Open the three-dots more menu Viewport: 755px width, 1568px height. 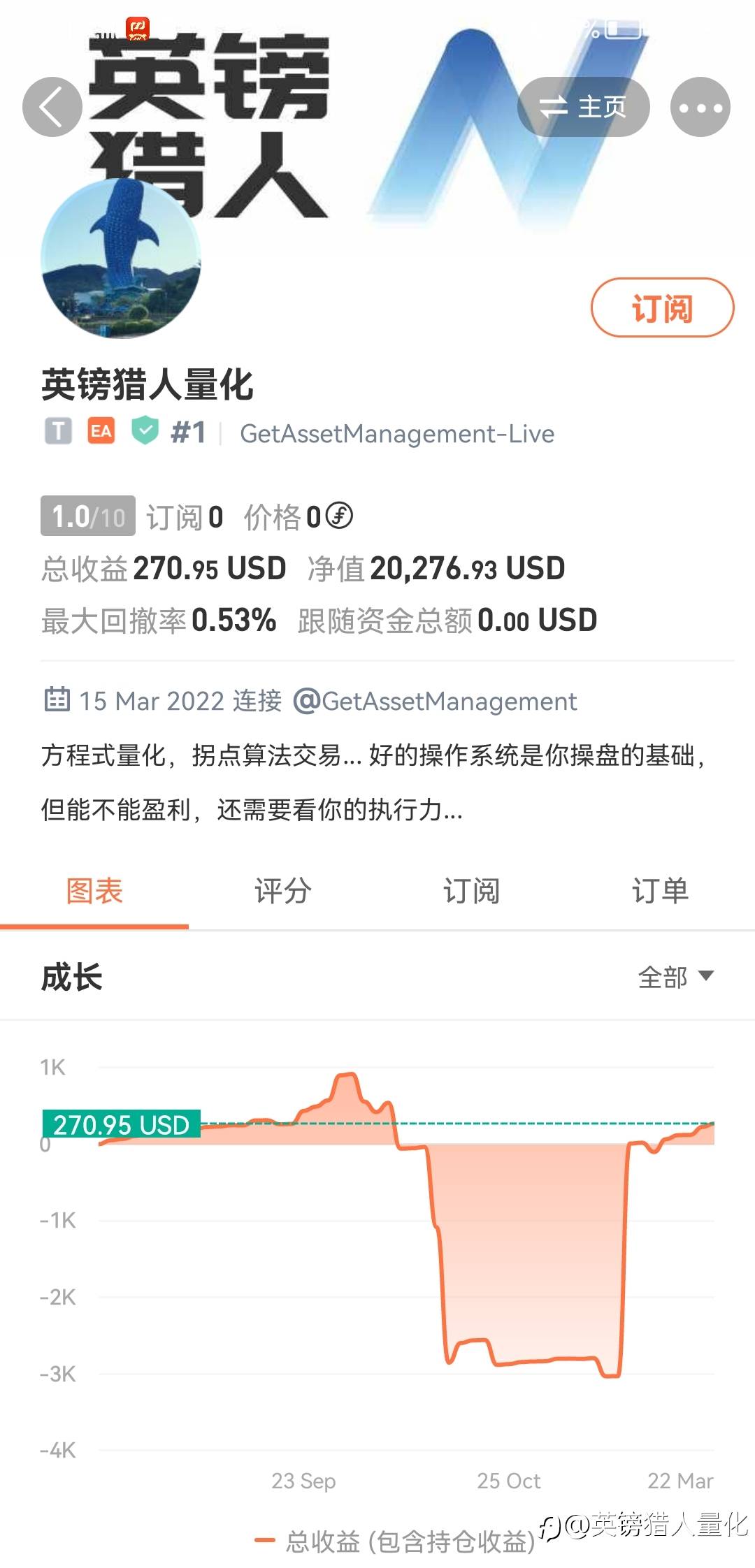(x=700, y=107)
